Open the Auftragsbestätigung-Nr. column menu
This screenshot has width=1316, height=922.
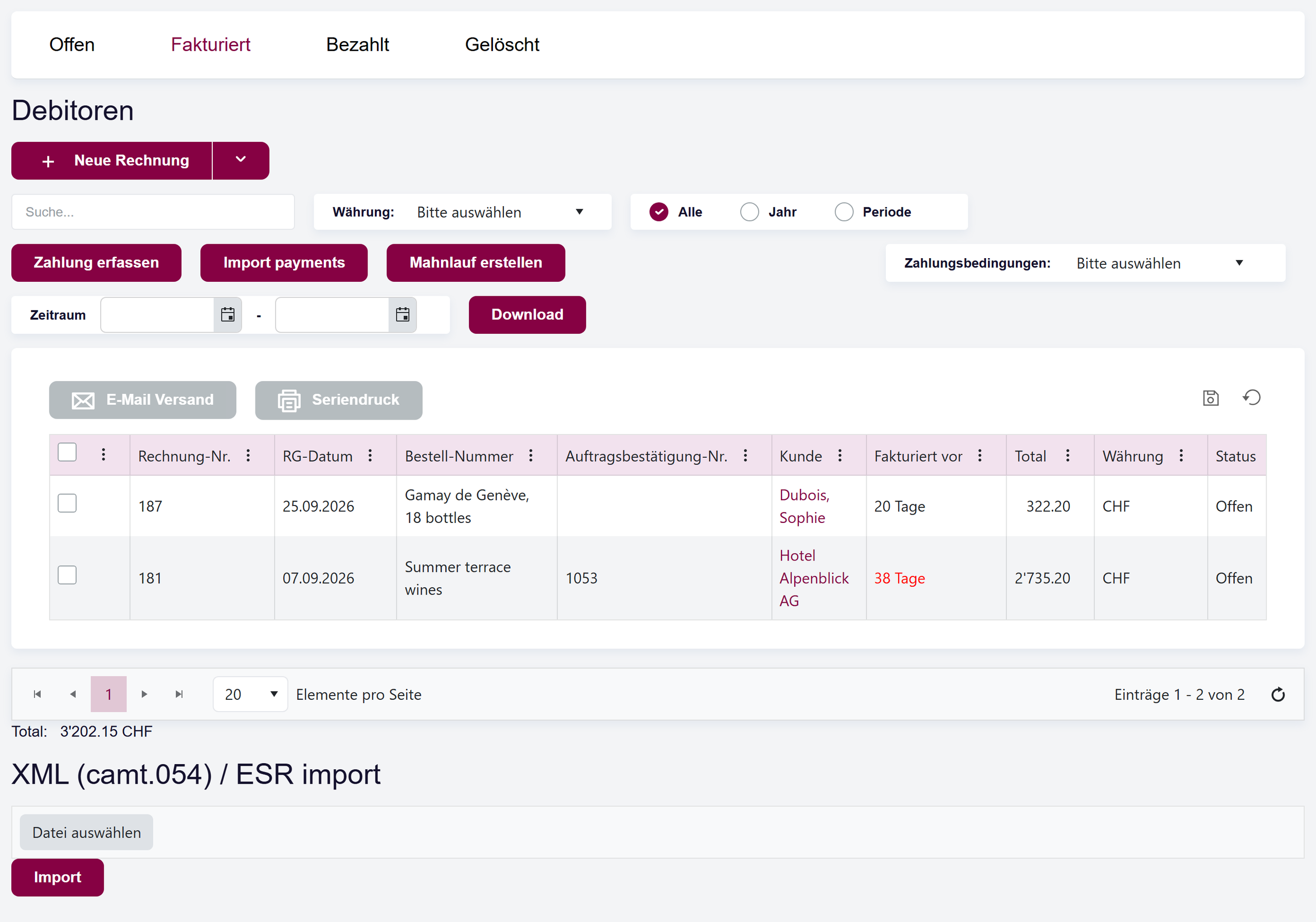[x=745, y=455]
